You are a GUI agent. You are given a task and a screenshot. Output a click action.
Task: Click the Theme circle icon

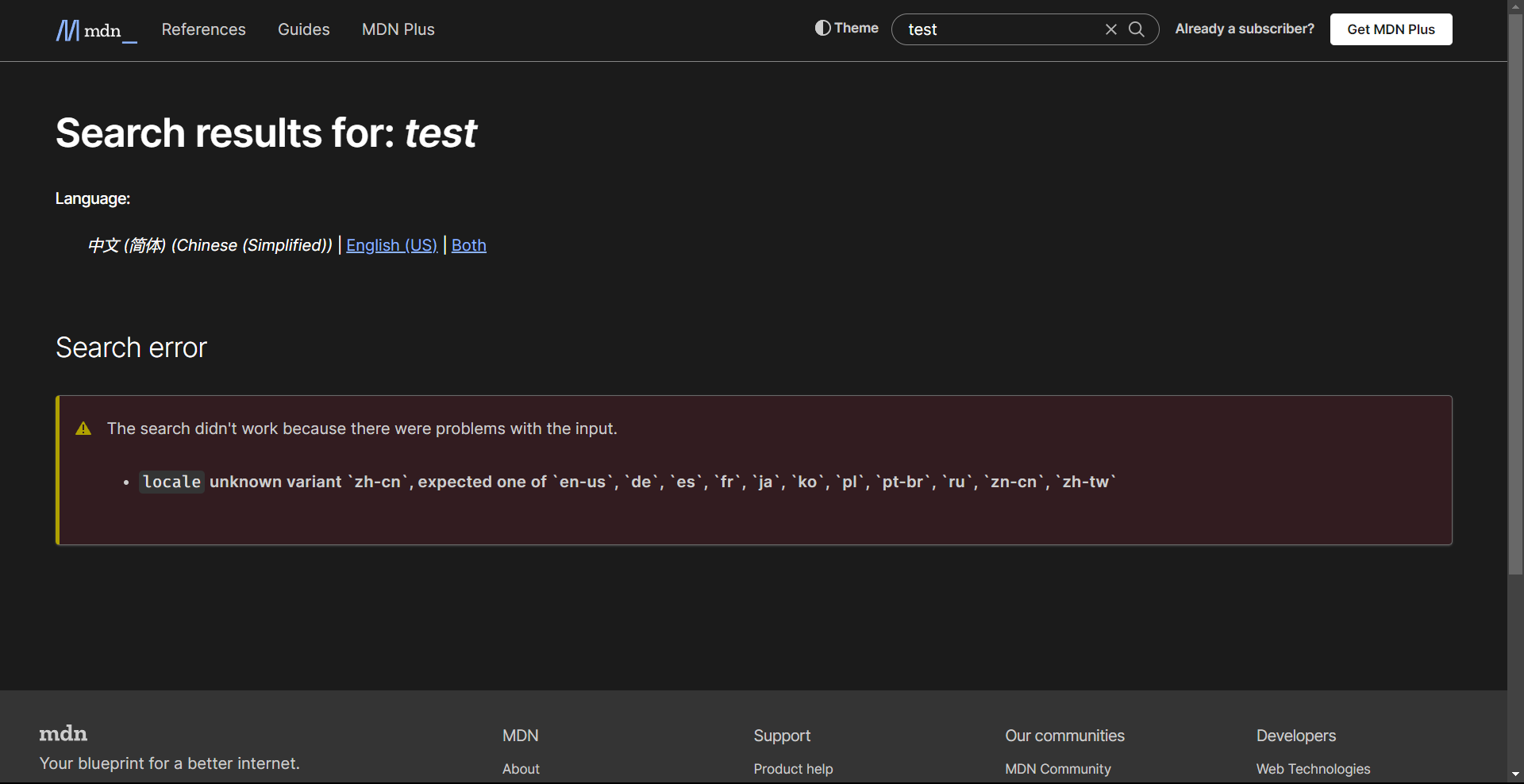pos(822,28)
